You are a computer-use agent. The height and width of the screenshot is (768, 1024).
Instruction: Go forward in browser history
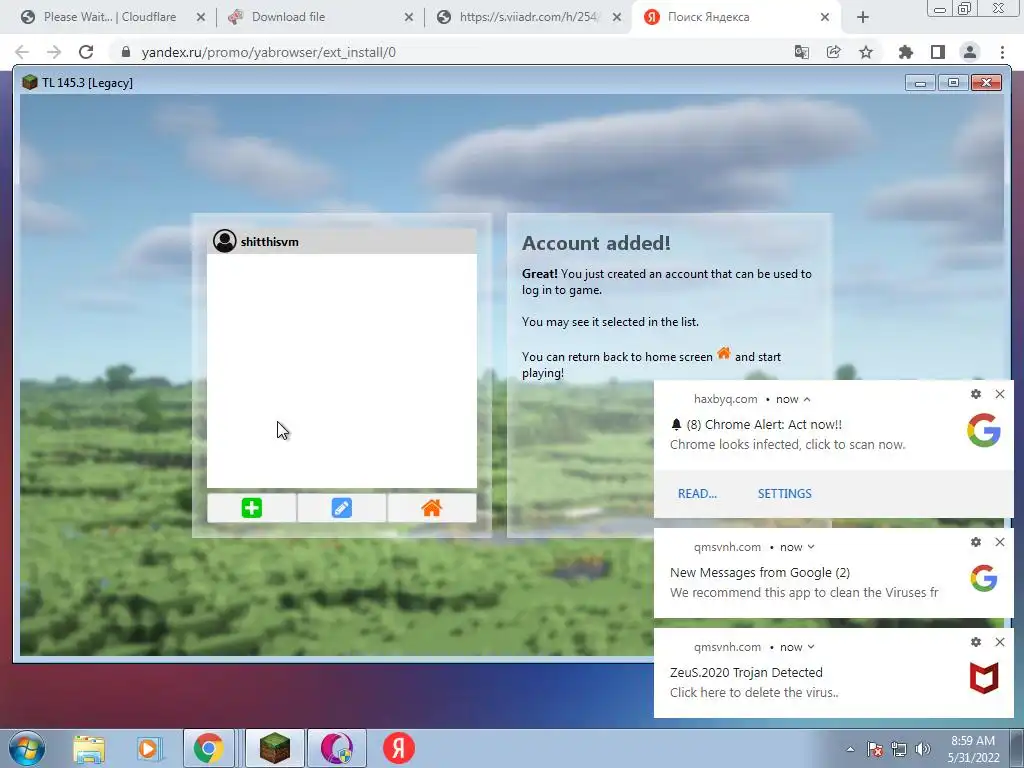pos(54,52)
